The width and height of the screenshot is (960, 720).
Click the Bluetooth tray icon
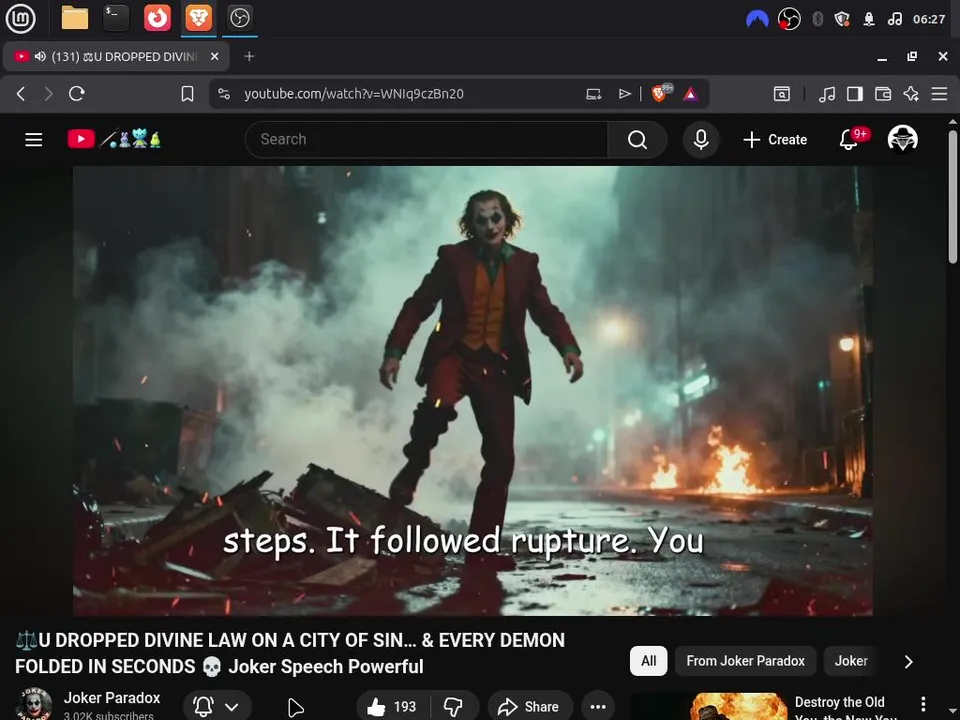pyautogui.click(x=817, y=19)
